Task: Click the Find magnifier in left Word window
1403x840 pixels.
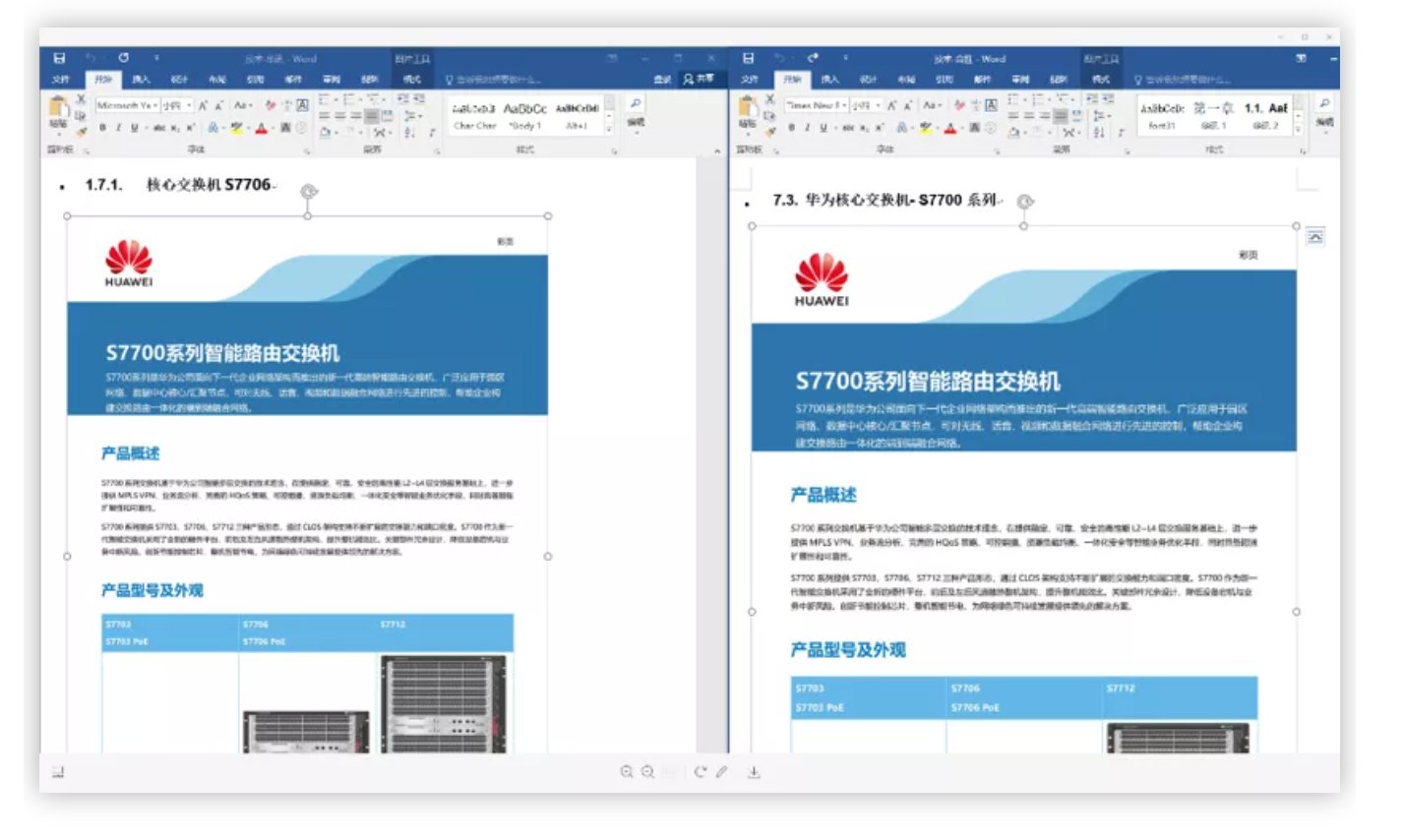Action: pyautogui.click(x=636, y=103)
